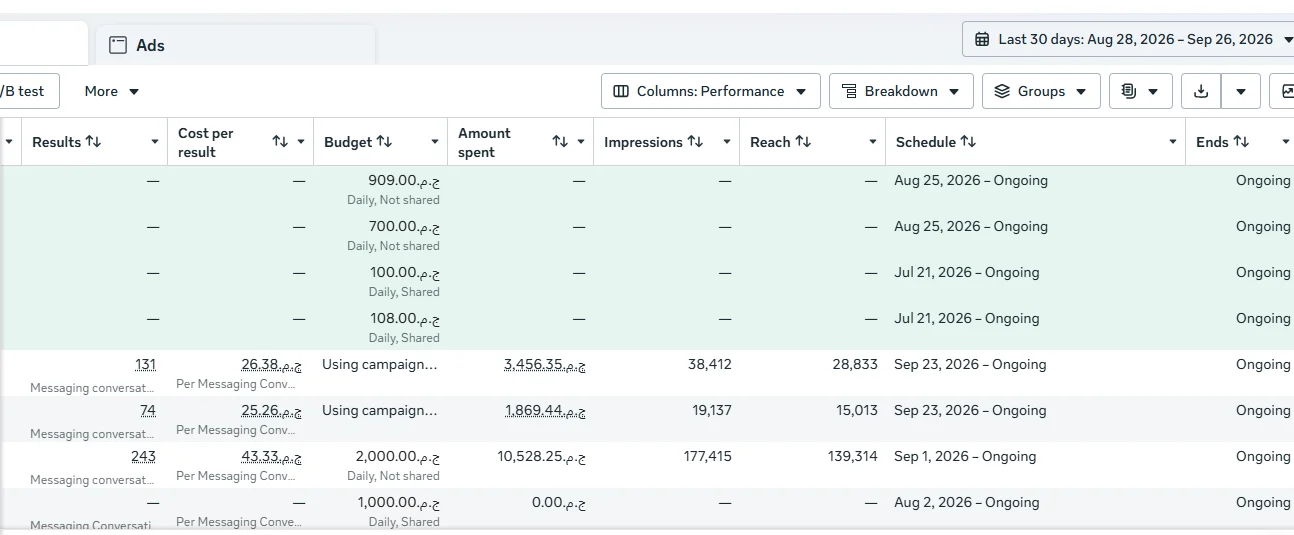Click schedule Sep 1, 2026 – Ongoing
Viewport: 1294px width, 535px height.
tap(965, 456)
